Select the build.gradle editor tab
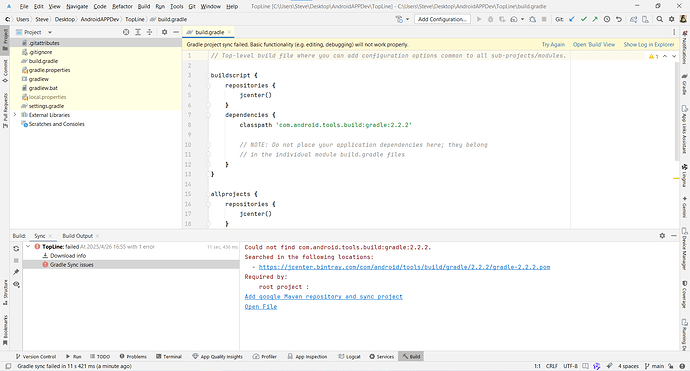Viewport: 690px width, 371px height. click(x=209, y=32)
